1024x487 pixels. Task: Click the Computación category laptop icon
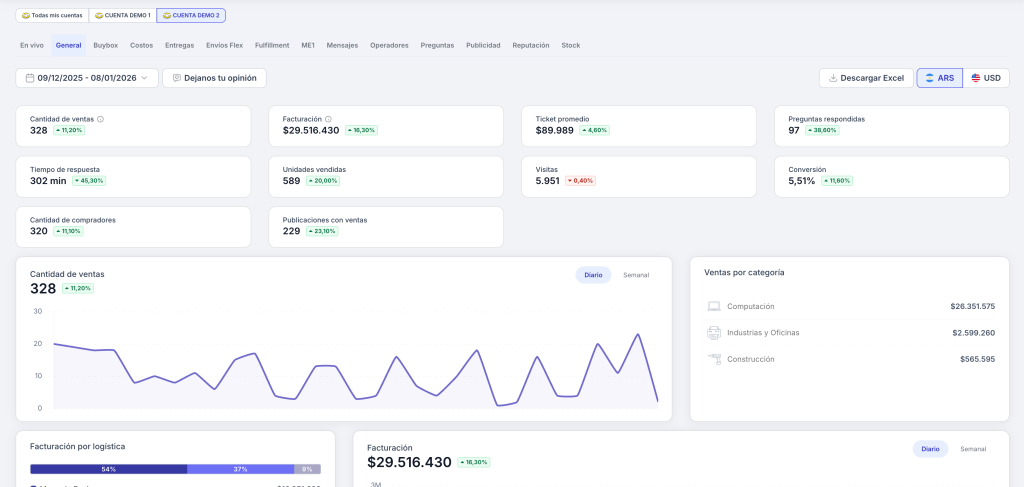point(714,306)
